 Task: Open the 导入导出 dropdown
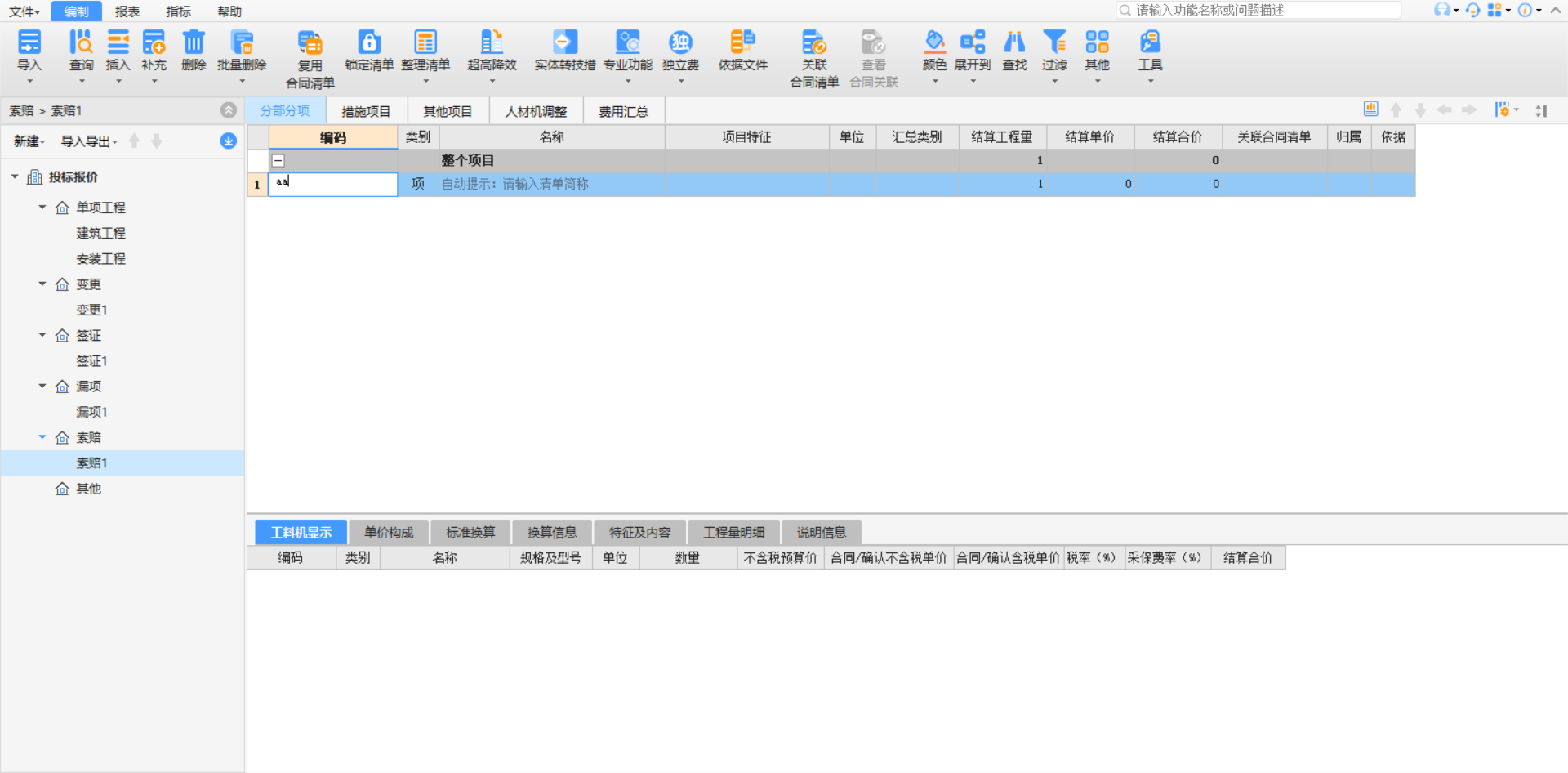coord(89,141)
